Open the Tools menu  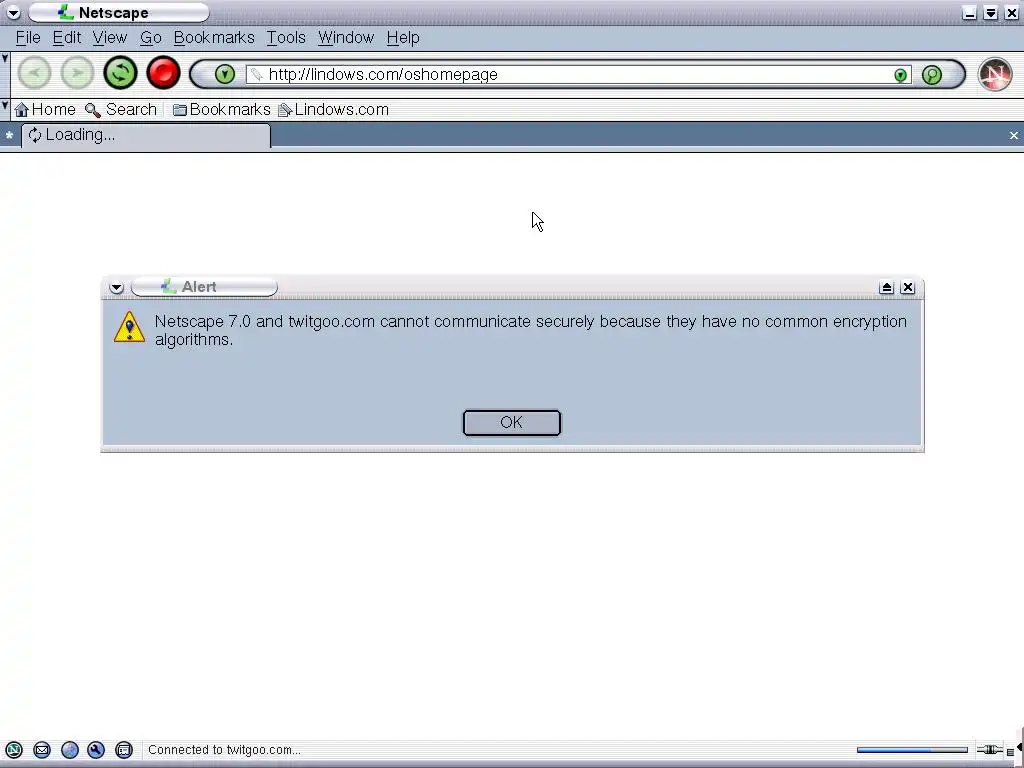click(286, 38)
